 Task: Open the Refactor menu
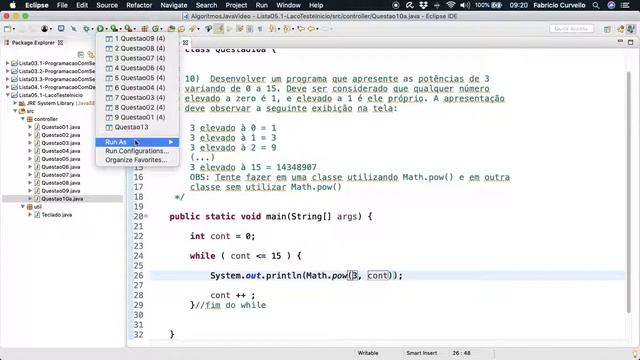[x=139, y=5]
